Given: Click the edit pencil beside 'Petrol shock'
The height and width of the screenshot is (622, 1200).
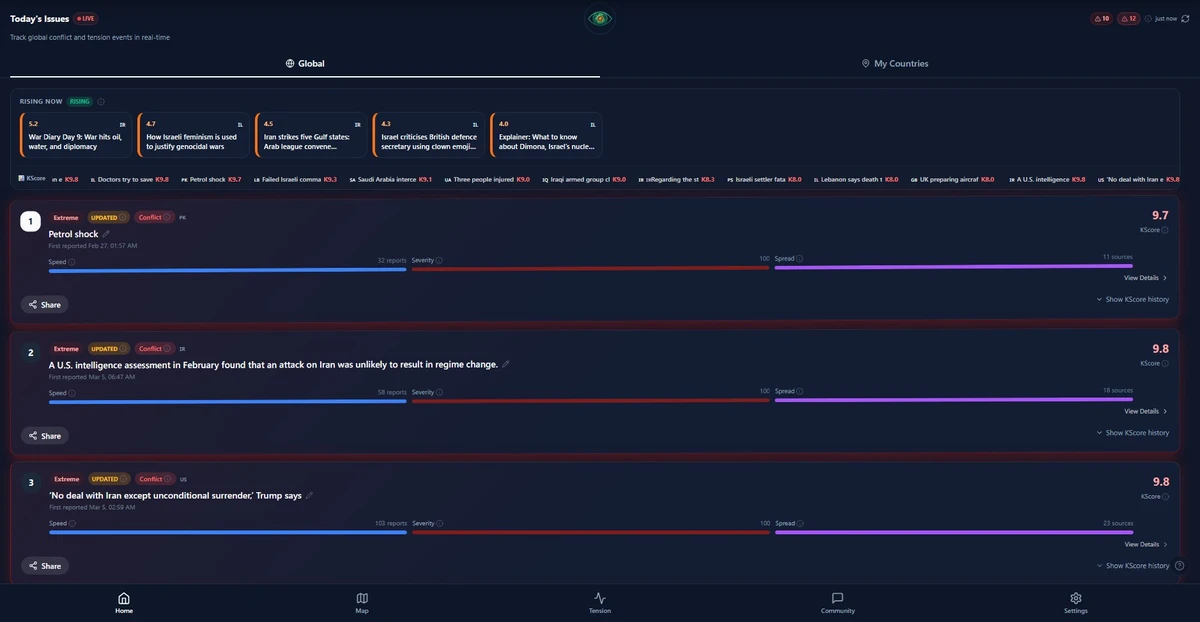Looking at the screenshot, I should coord(106,234).
